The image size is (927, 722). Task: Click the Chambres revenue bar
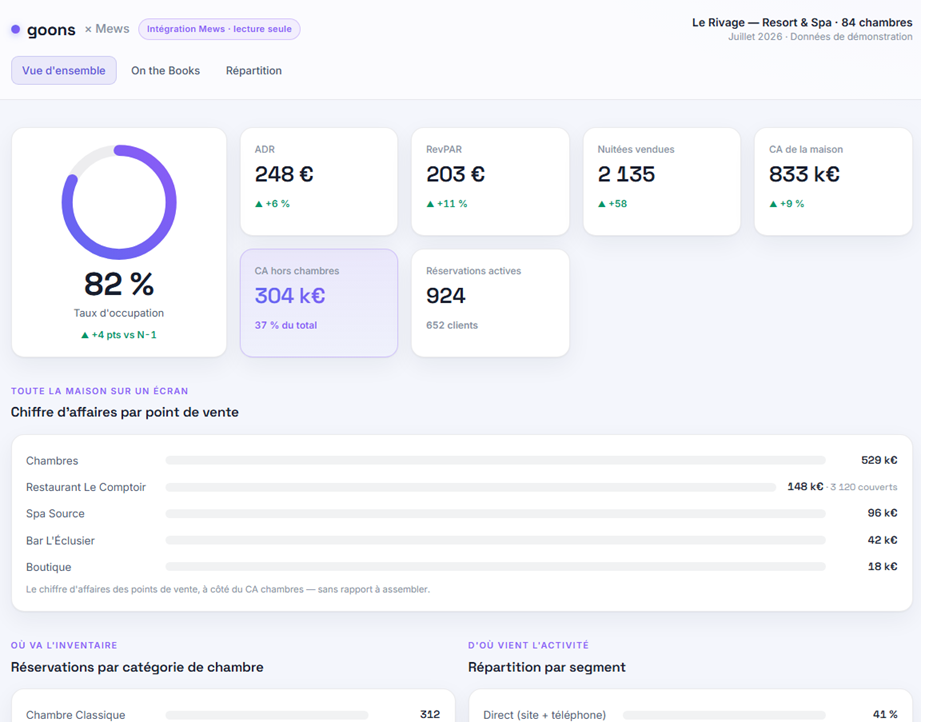point(495,460)
